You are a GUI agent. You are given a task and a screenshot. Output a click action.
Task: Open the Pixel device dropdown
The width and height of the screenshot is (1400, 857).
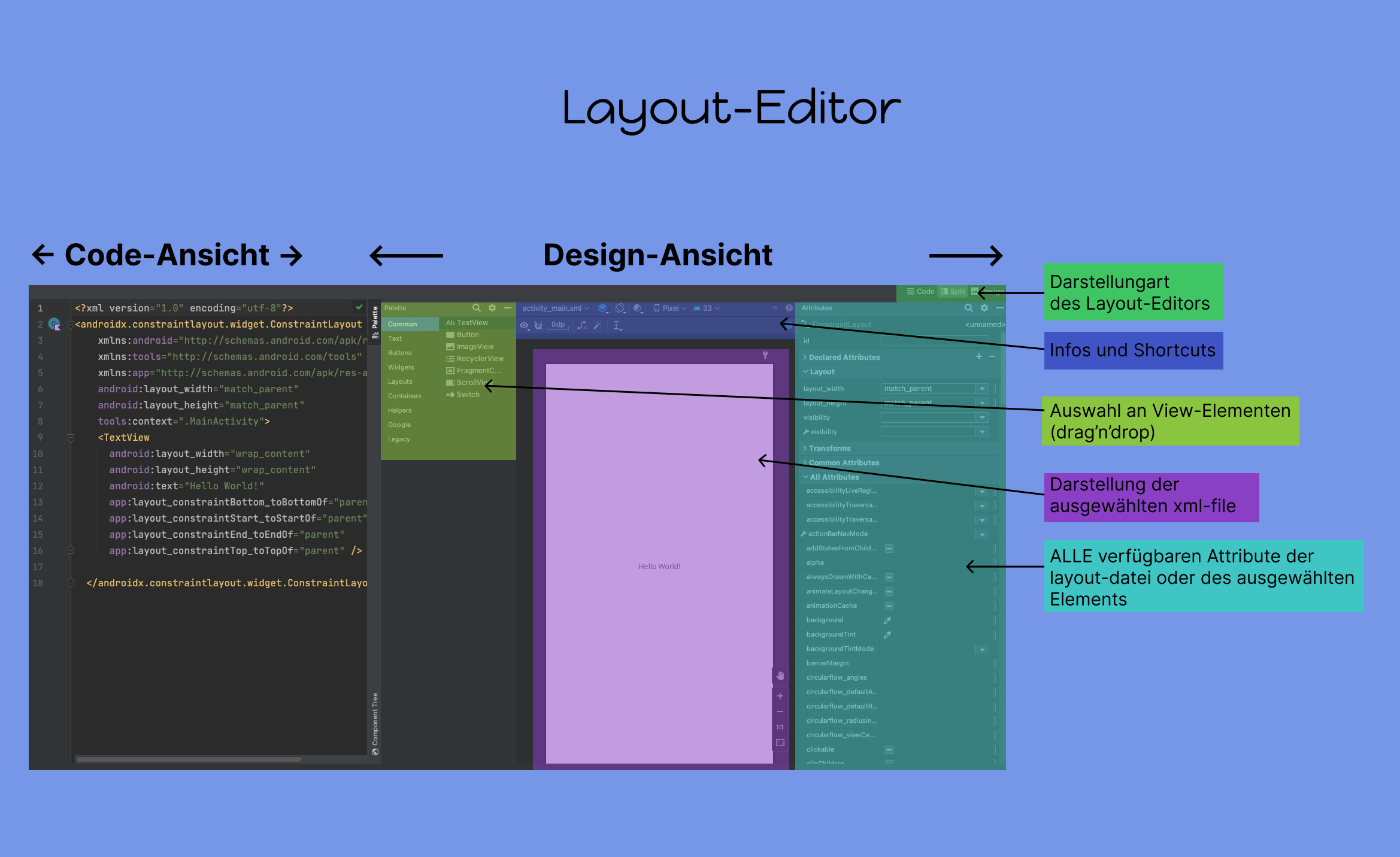(670, 308)
